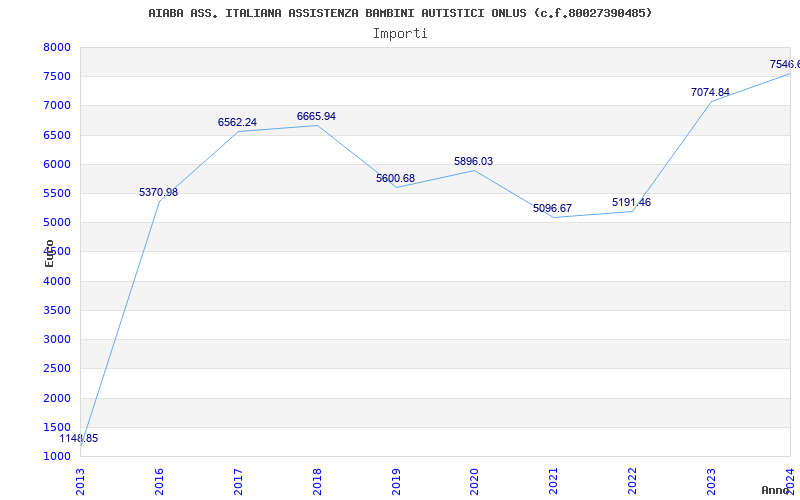Viewport: 800px width, 500px height.
Task: Click the 6000 y-axis tick label
Action: pyautogui.click(x=57, y=164)
